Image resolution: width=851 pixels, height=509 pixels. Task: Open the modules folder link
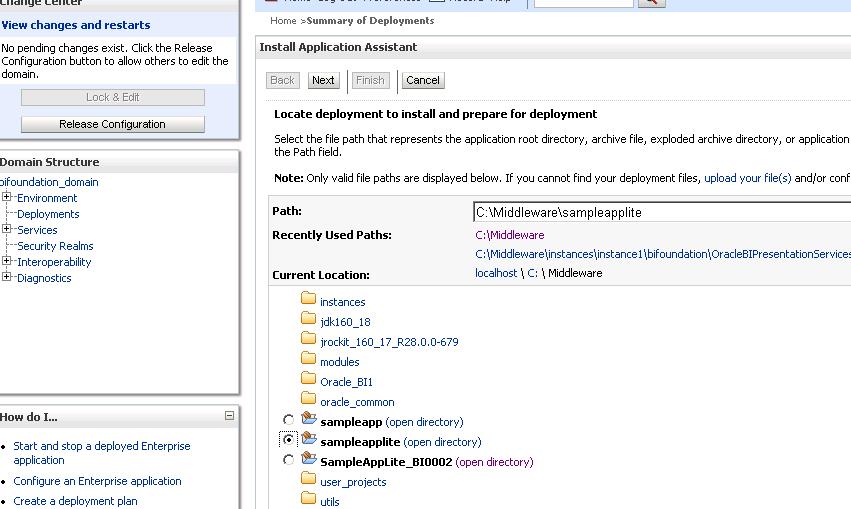tap(339, 362)
